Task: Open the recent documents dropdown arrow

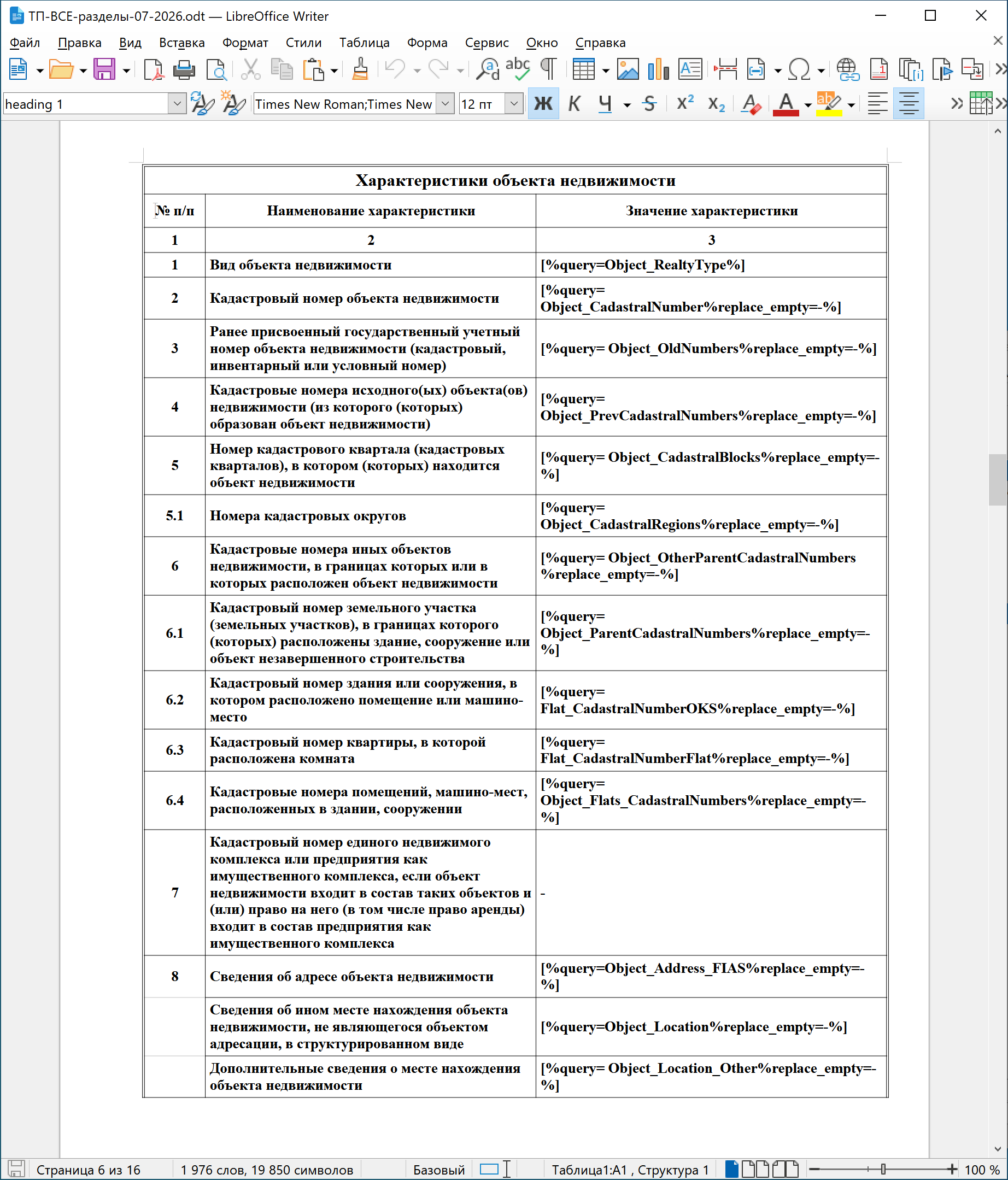Action: click(83, 71)
